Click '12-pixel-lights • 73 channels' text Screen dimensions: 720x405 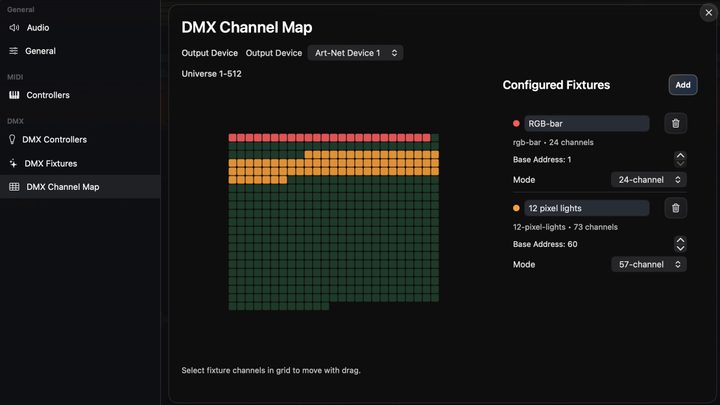click(x=565, y=227)
